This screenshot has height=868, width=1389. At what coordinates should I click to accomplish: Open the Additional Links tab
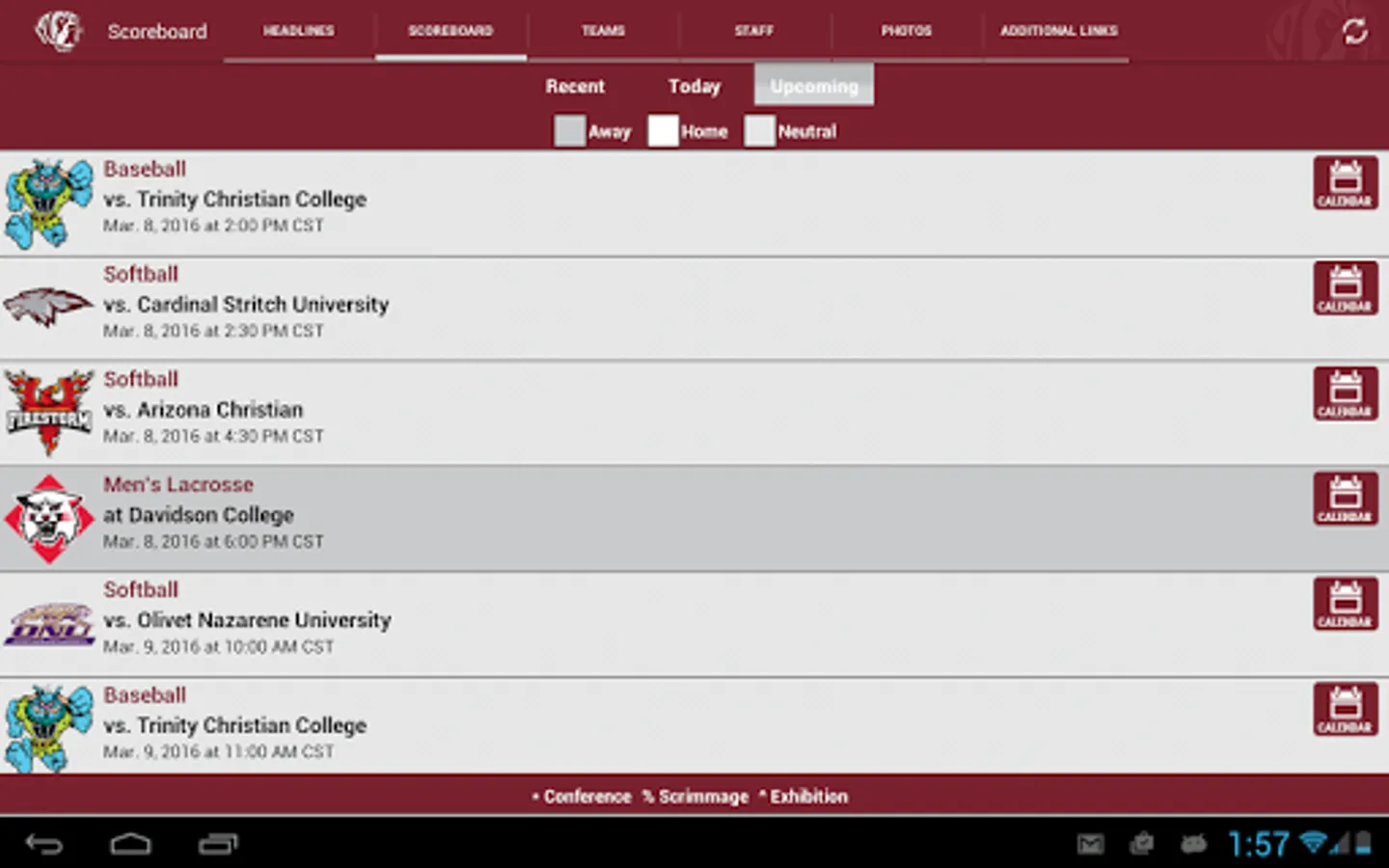pyautogui.click(x=1058, y=31)
